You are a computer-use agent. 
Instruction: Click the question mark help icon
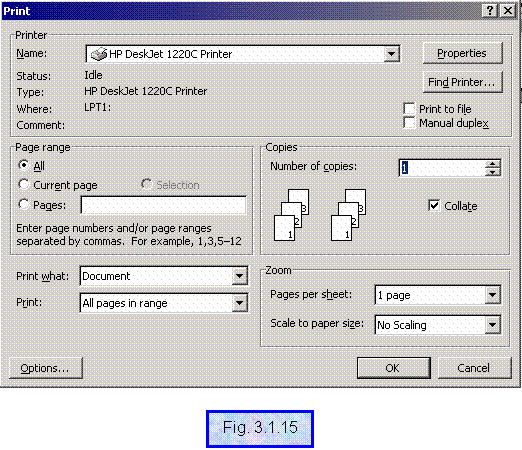coord(490,11)
